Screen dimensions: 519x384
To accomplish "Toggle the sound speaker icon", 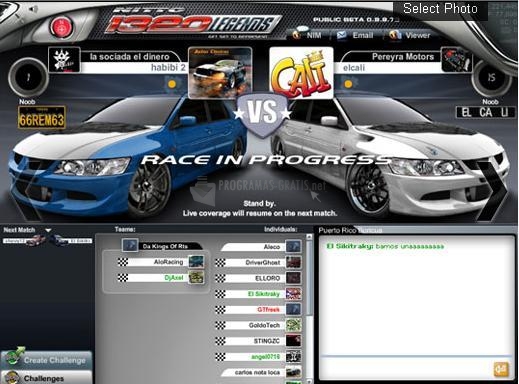I will pos(33,9).
